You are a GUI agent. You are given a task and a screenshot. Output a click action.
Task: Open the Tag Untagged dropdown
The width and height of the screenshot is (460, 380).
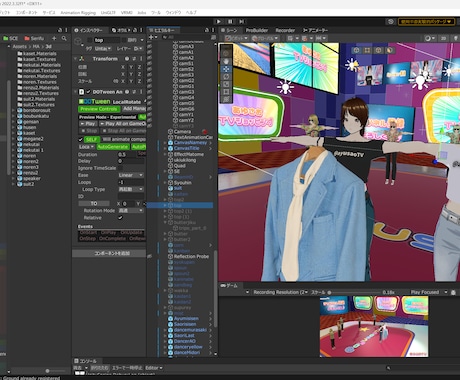tap(103, 49)
